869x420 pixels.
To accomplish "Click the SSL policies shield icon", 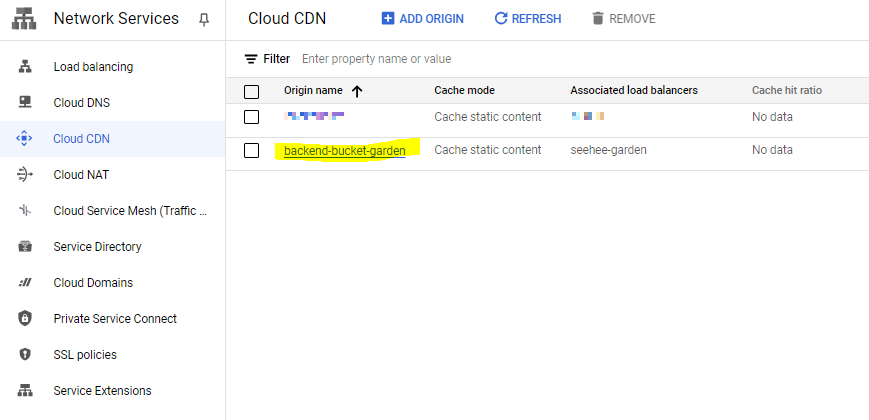I will 25,355.
